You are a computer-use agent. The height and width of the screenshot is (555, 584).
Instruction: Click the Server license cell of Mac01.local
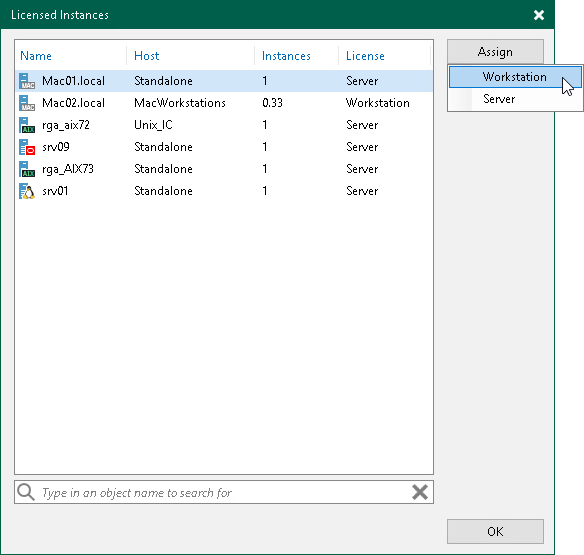(x=362, y=81)
